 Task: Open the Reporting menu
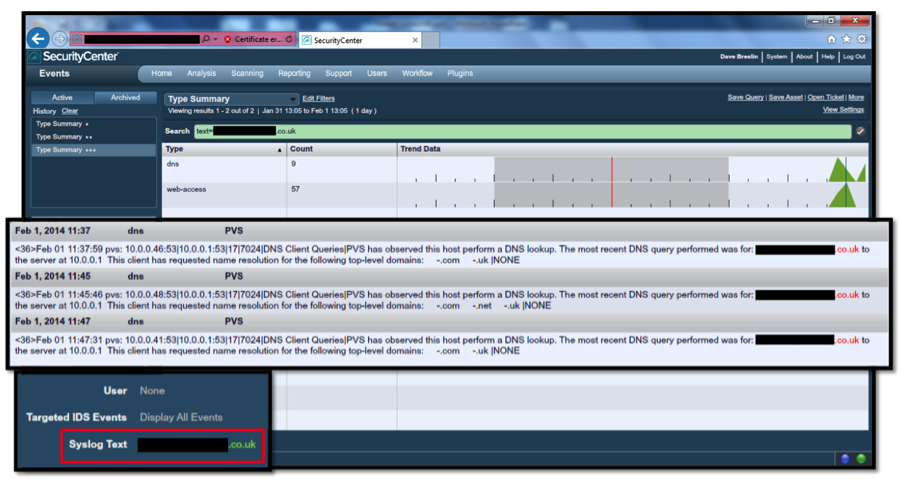[294, 73]
